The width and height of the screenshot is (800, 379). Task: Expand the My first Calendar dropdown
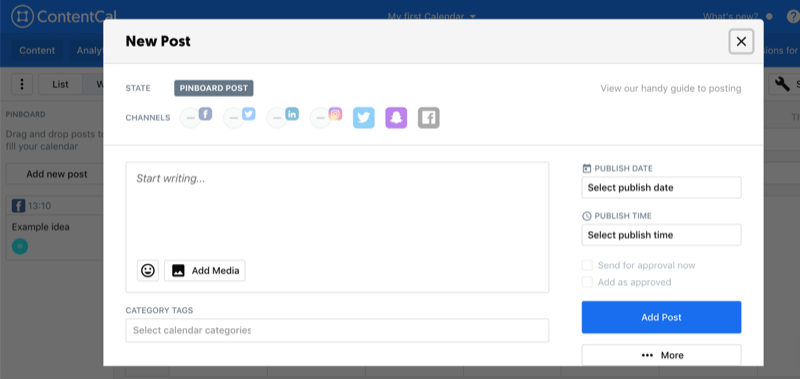432,16
